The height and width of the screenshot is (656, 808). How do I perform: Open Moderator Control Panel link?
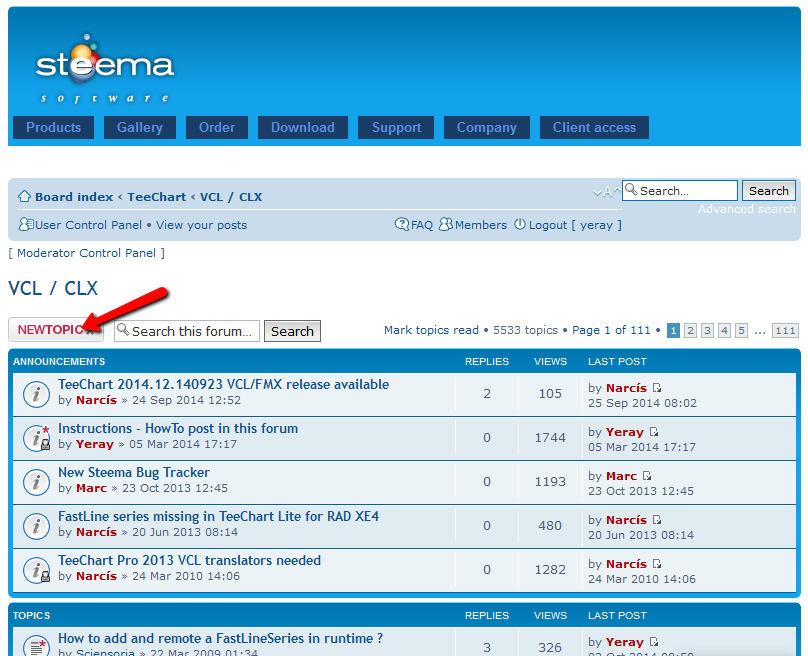pyautogui.click(x=87, y=253)
